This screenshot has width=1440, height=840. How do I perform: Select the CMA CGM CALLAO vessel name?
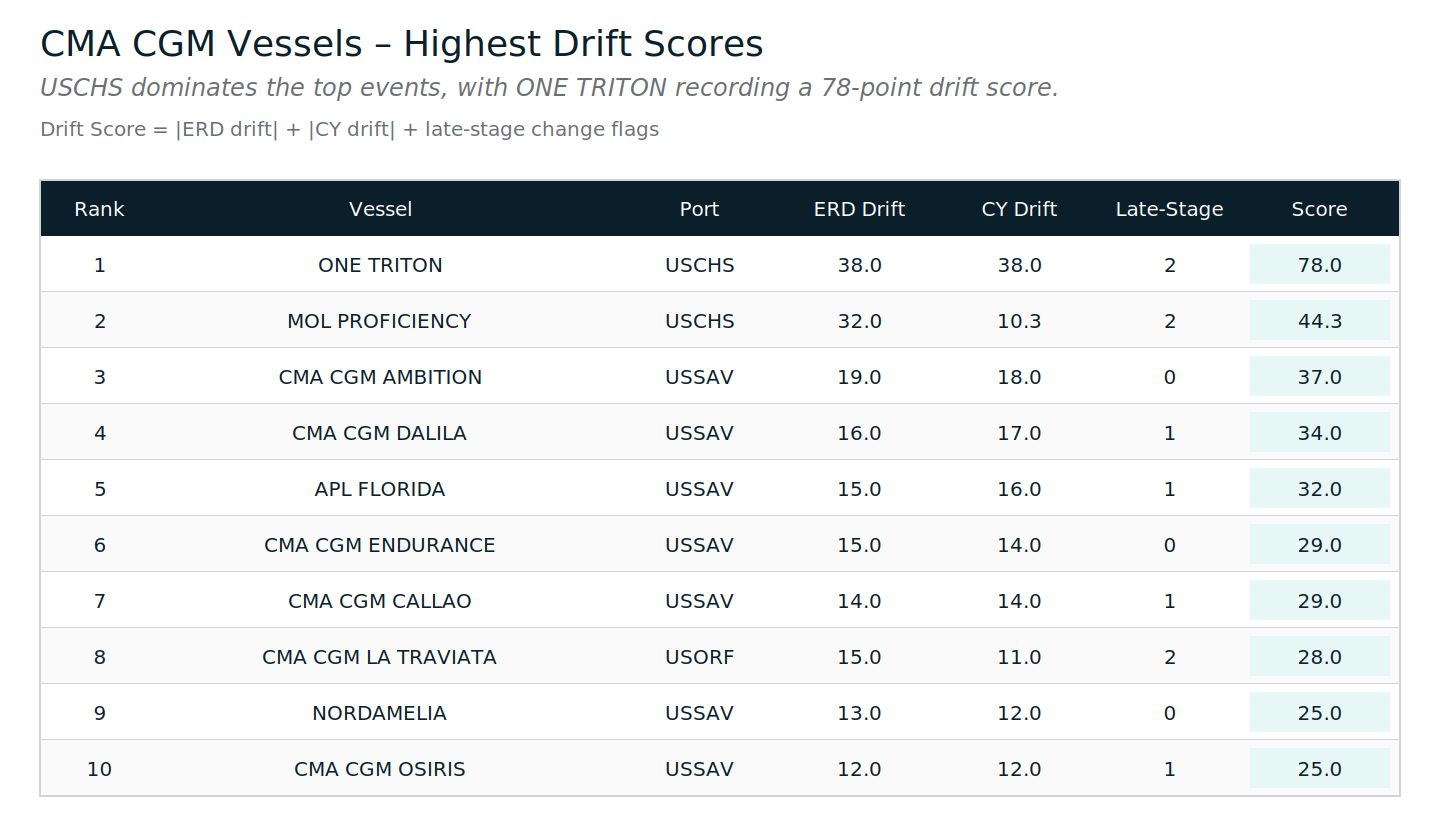click(x=379, y=601)
